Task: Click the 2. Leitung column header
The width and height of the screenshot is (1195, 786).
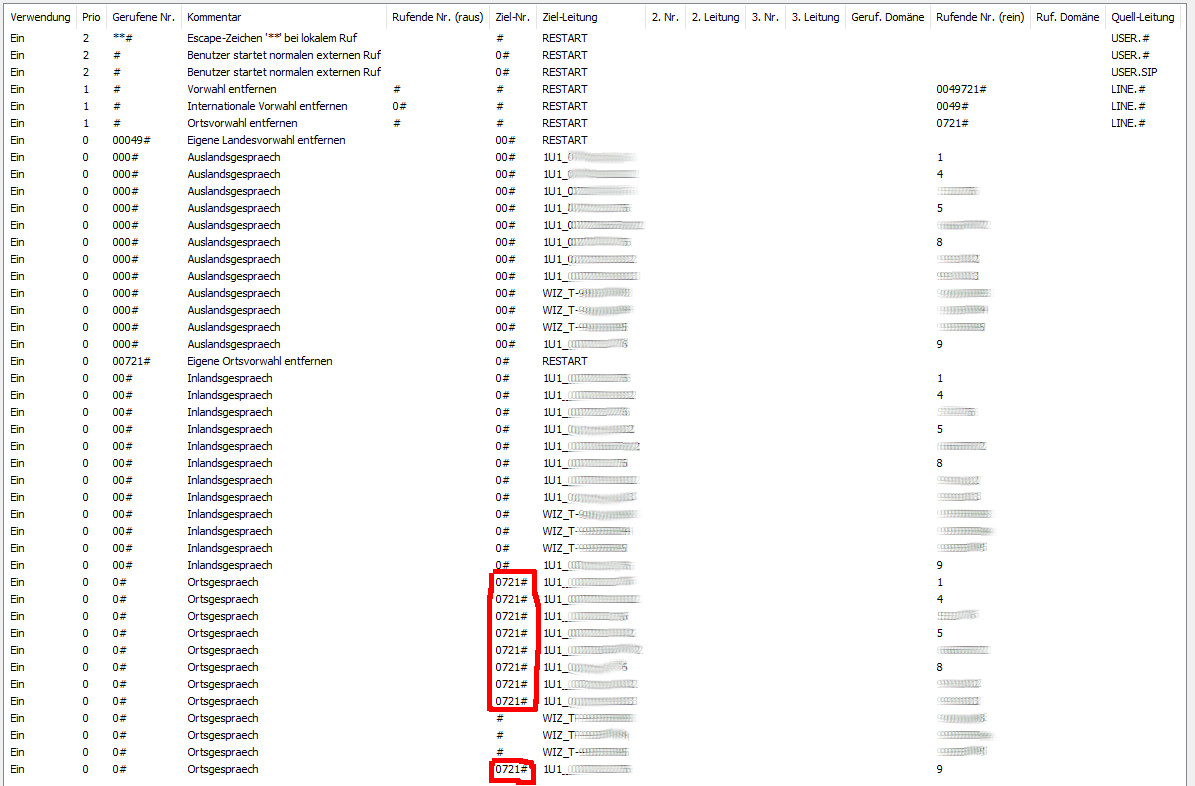Action: pyautogui.click(x=715, y=17)
